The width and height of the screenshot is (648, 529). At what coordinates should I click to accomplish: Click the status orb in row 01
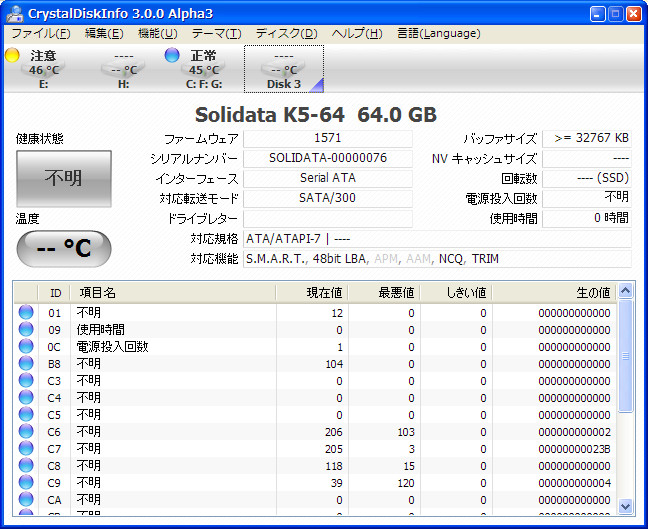tap(26, 312)
